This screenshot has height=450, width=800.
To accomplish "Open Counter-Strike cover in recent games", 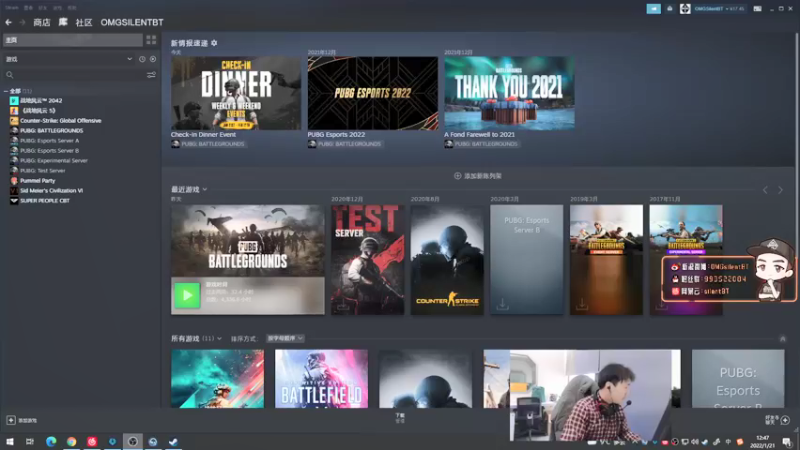I will tap(447, 260).
